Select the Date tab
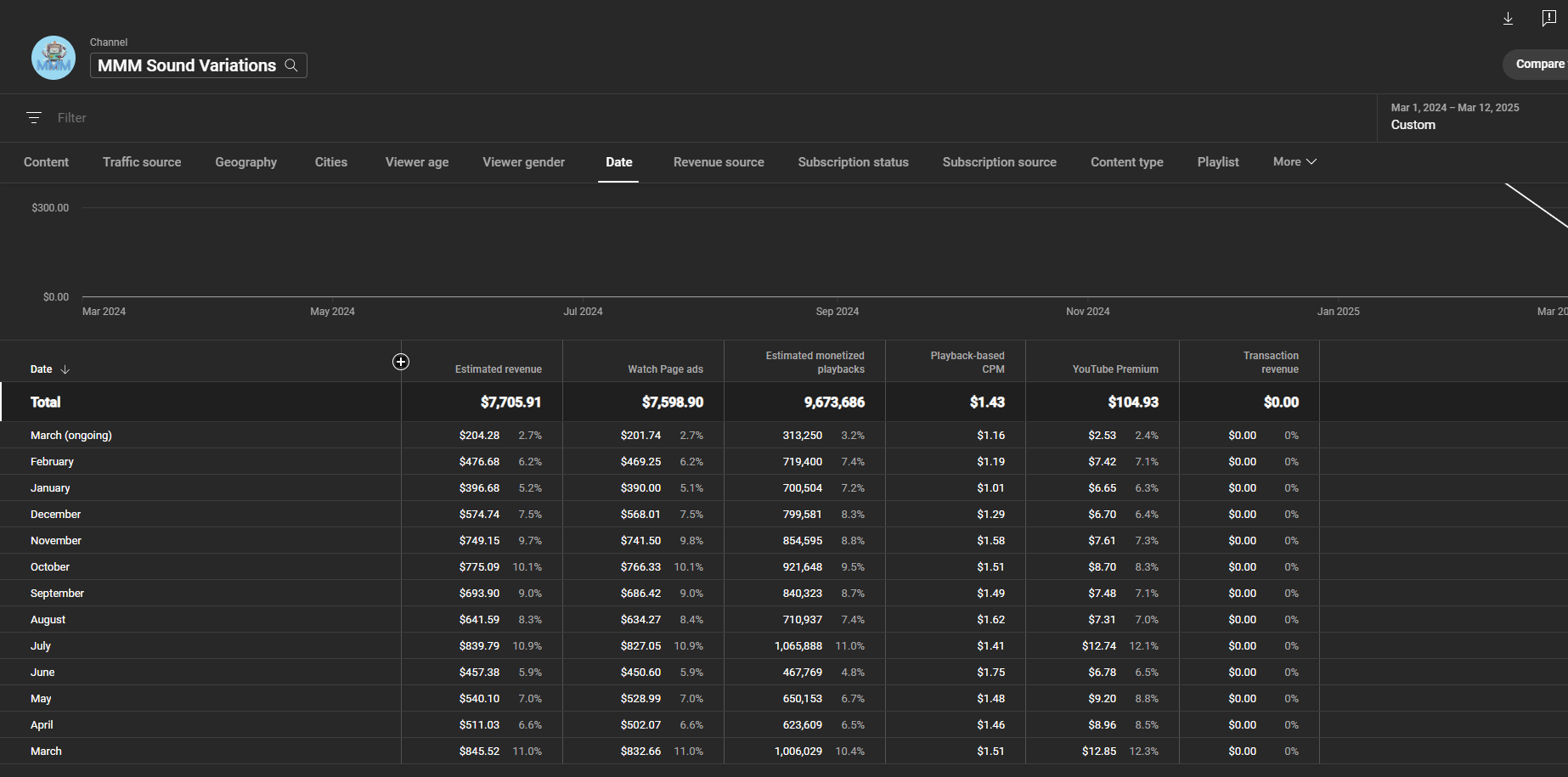 [x=618, y=162]
